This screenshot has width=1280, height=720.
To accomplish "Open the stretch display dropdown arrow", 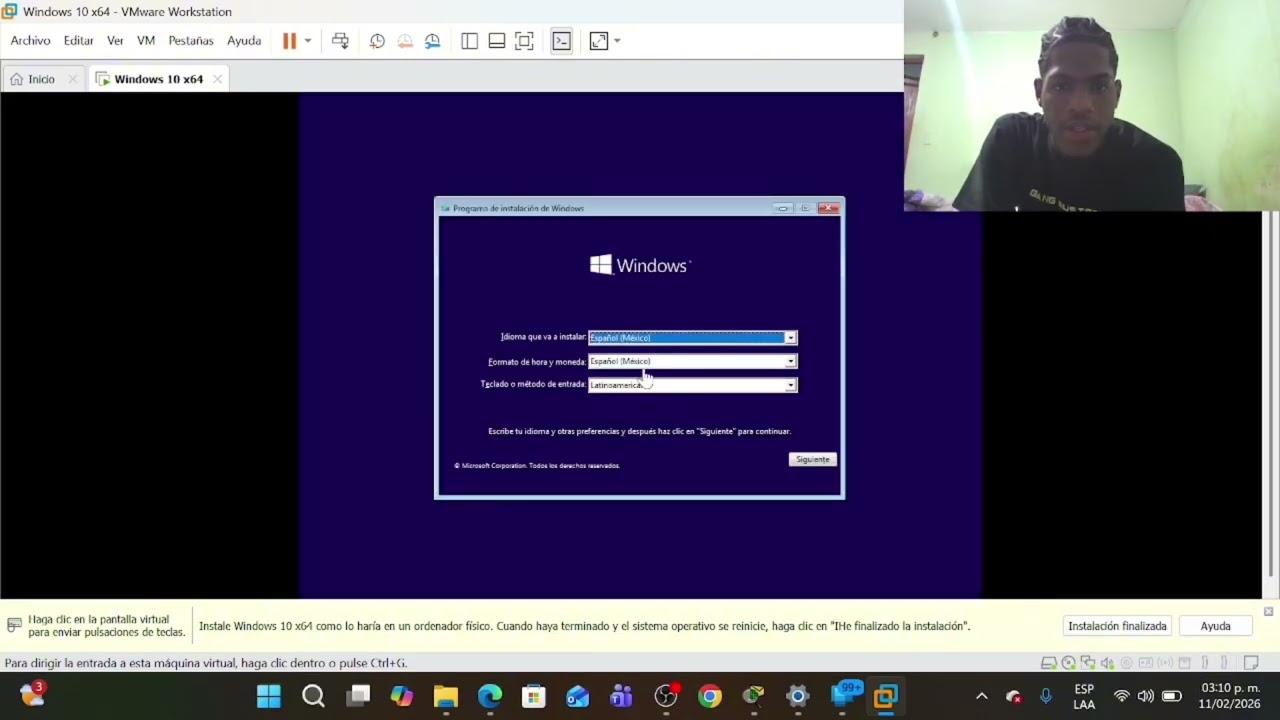I will pyautogui.click(x=617, y=41).
